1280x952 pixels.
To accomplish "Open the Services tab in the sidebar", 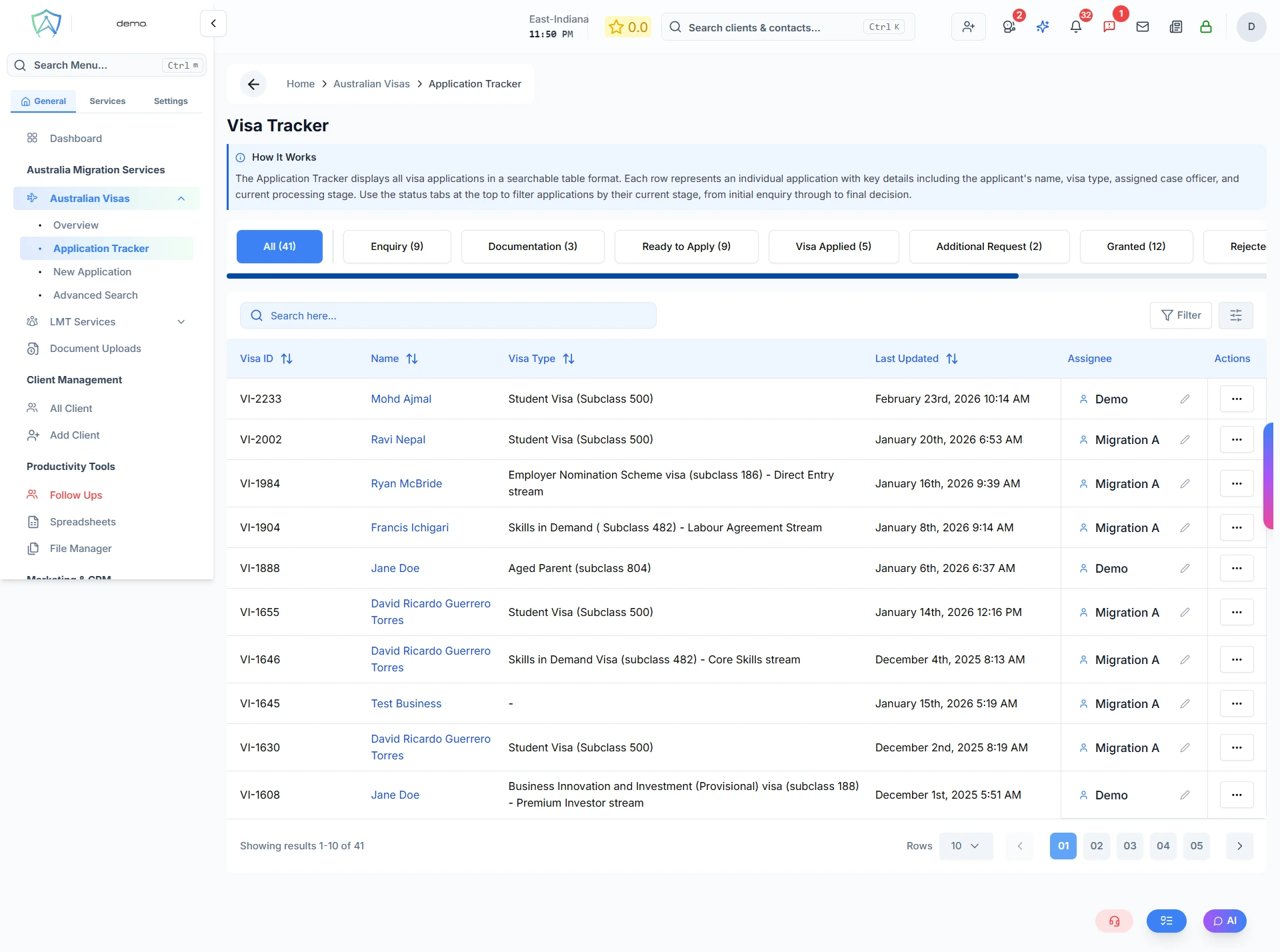I will (107, 101).
